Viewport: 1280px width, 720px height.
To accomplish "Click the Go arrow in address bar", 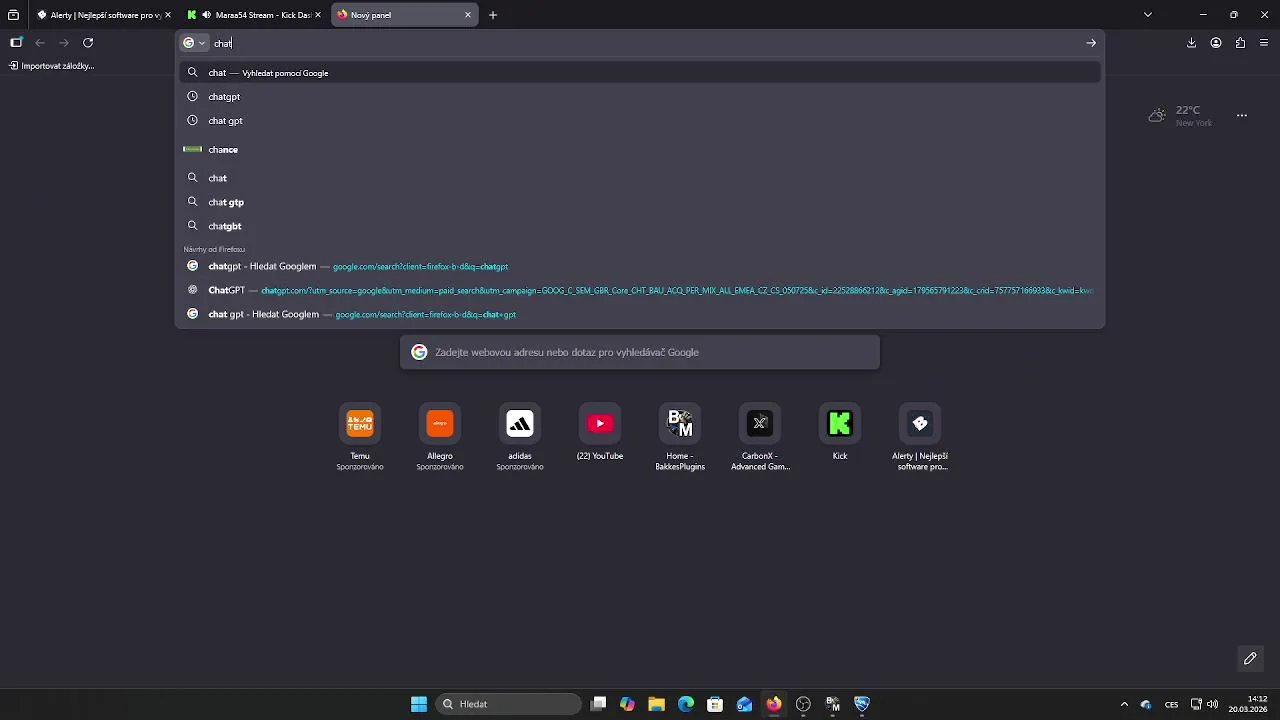I will (x=1091, y=43).
